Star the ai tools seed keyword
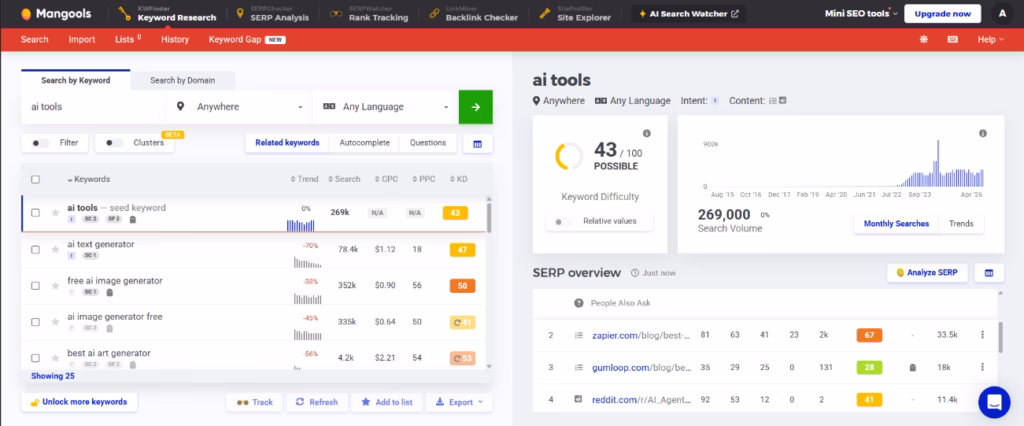This screenshot has width=1024, height=426. [56, 213]
